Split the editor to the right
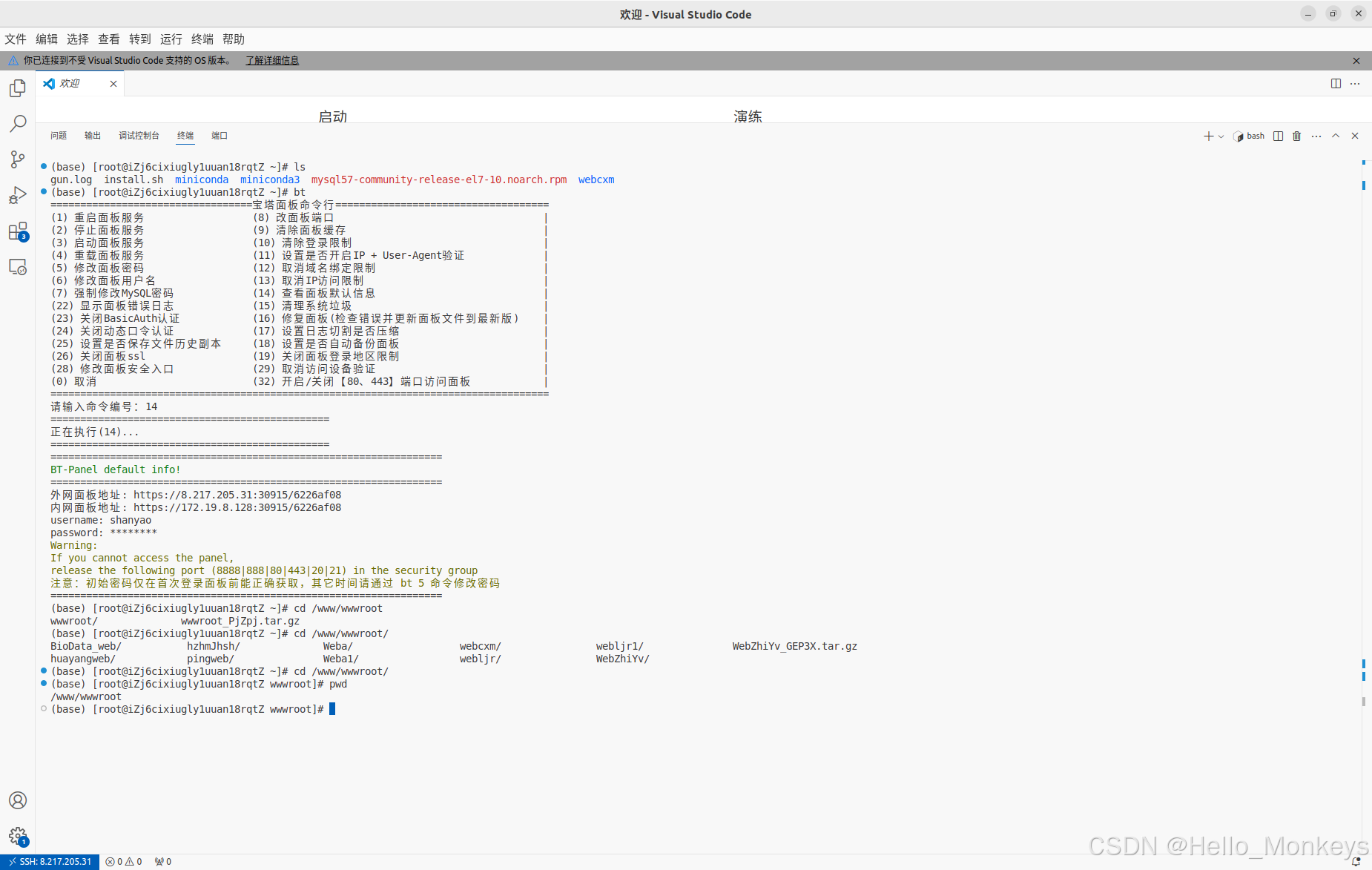1372x870 pixels. point(1336,84)
